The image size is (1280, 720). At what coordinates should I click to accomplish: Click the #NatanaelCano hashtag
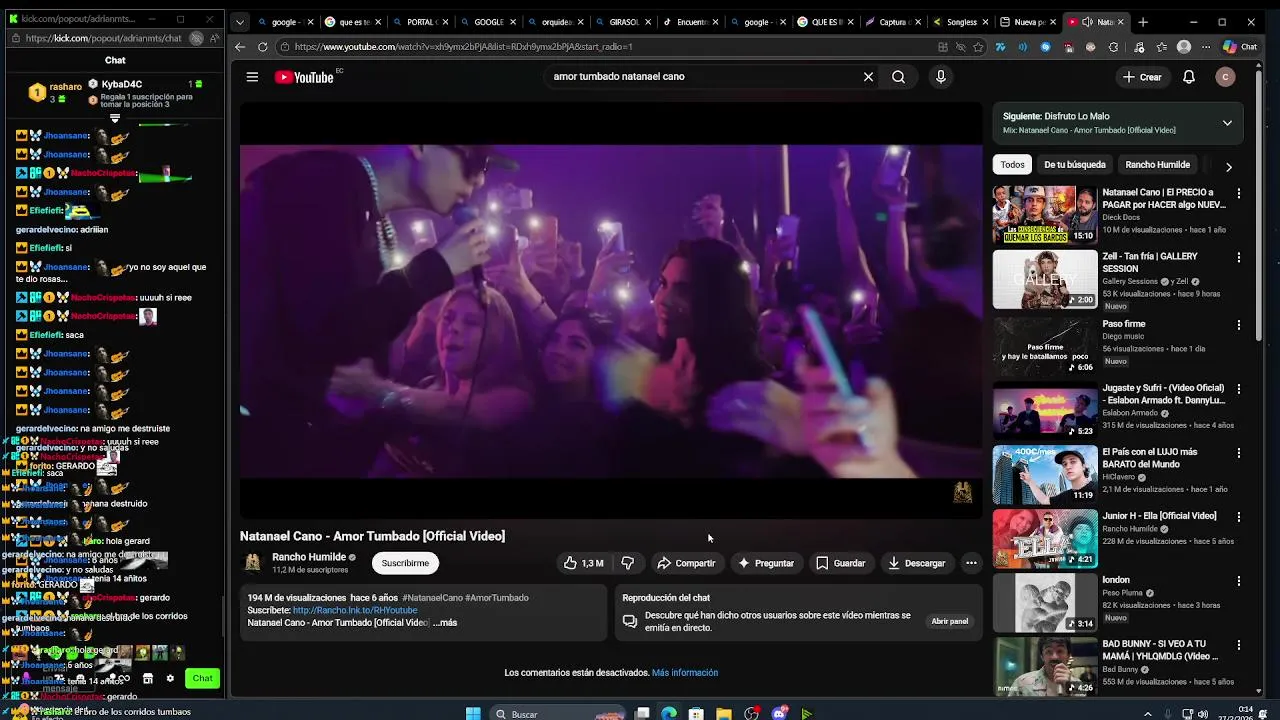pyautogui.click(x=432, y=598)
